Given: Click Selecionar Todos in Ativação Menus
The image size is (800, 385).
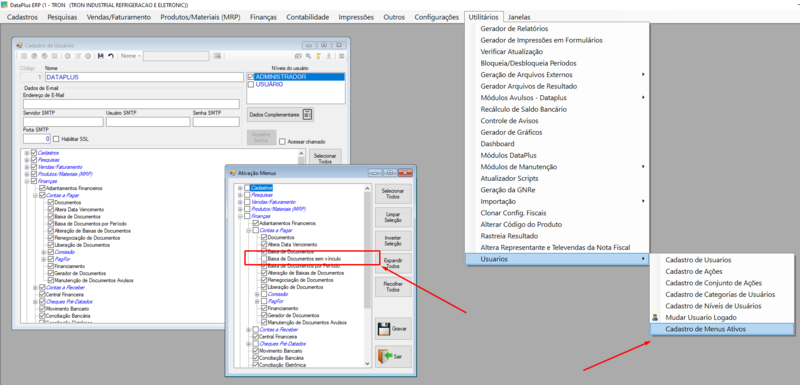Looking at the screenshot, I should pyautogui.click(x=393, y=194).
